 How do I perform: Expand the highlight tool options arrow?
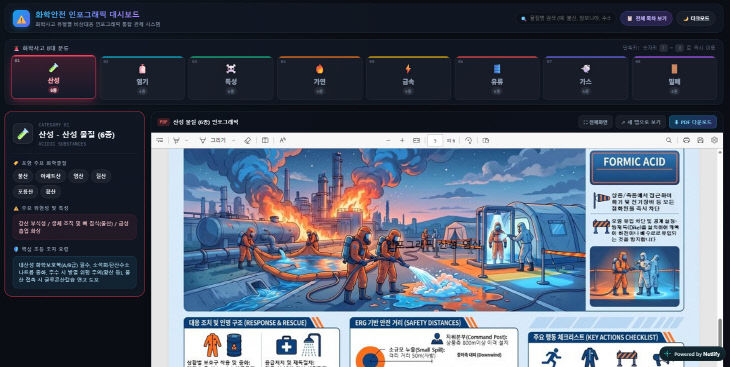coord(187,140)
